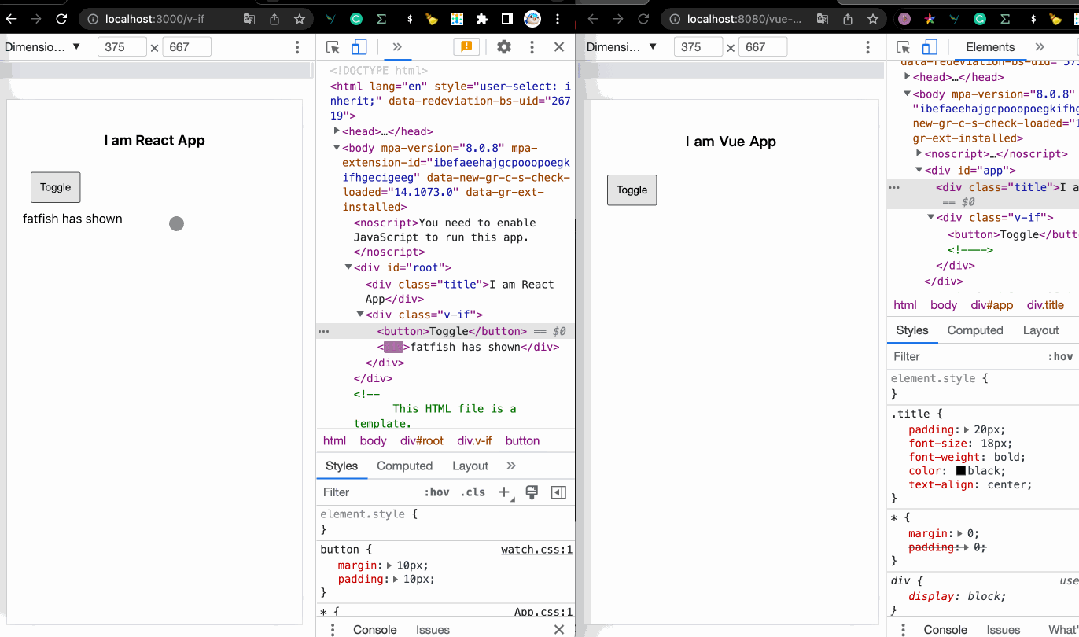The width and height of the screenshot is (1079, 637).
Task: Open the Sigma extension in React window
Action: 381,19
